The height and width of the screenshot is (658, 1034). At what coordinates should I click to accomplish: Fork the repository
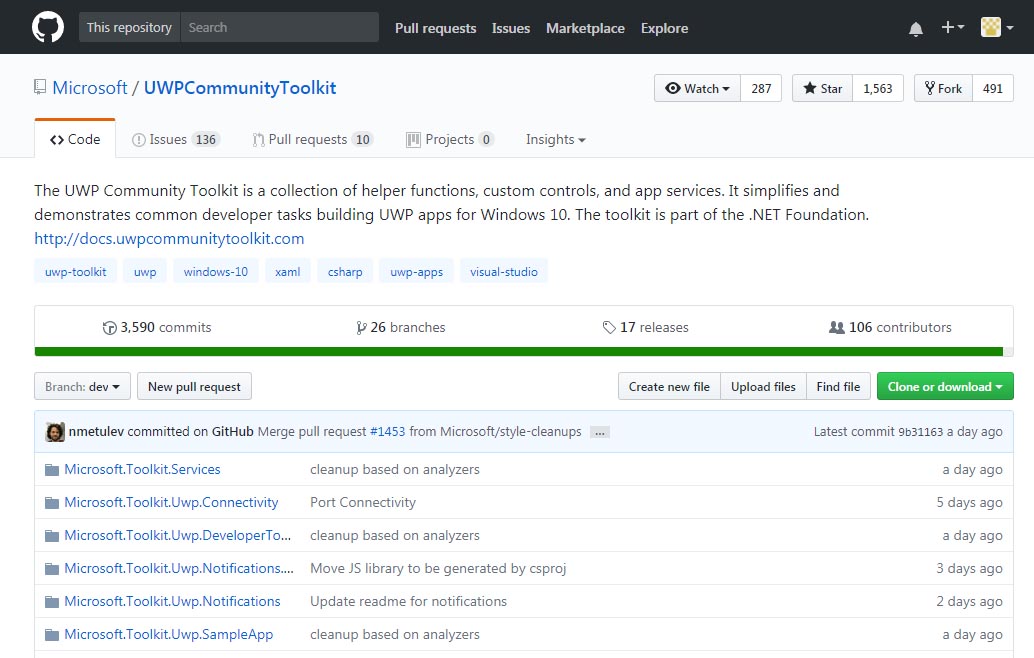(x=943, y=88)
